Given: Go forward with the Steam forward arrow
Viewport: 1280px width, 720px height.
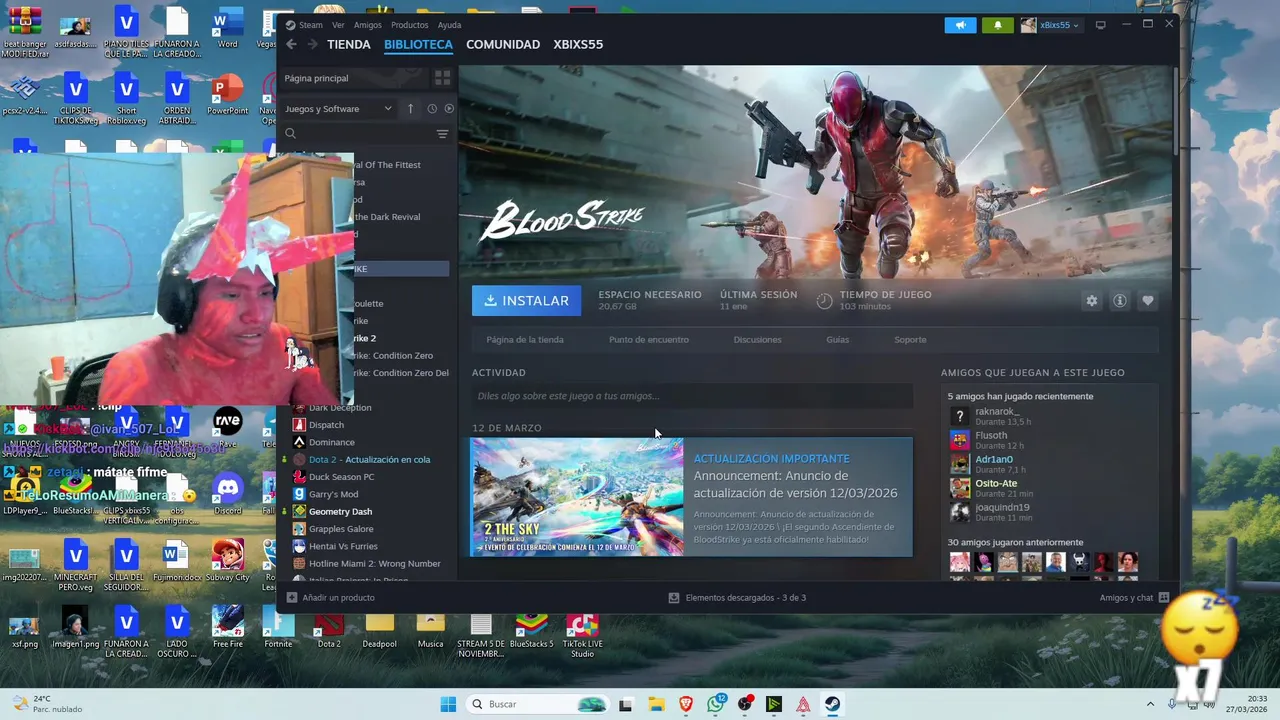Looking at the screenshot, I should point(312,44).
